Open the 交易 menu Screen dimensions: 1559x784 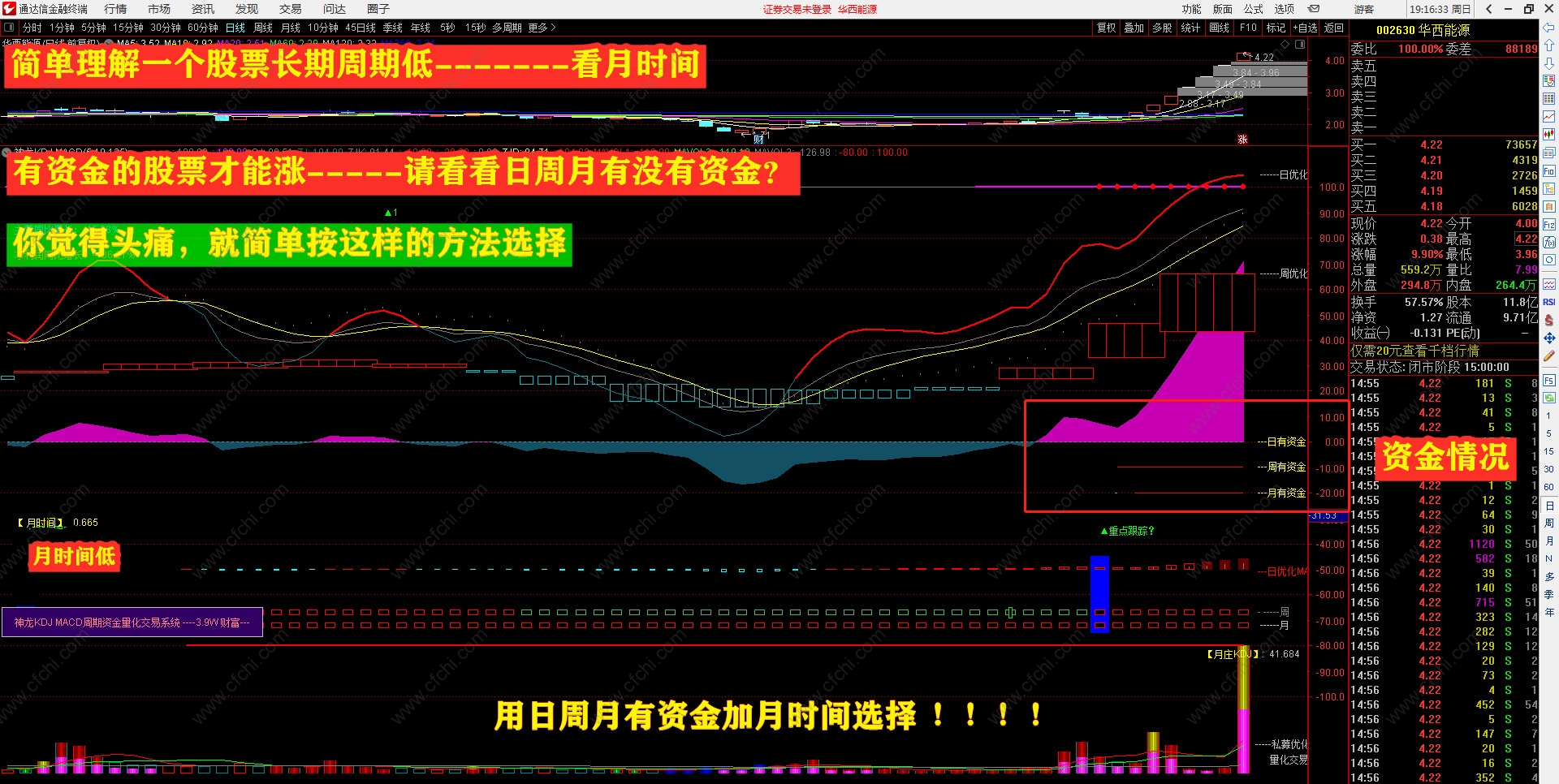[x=291, y=9]
